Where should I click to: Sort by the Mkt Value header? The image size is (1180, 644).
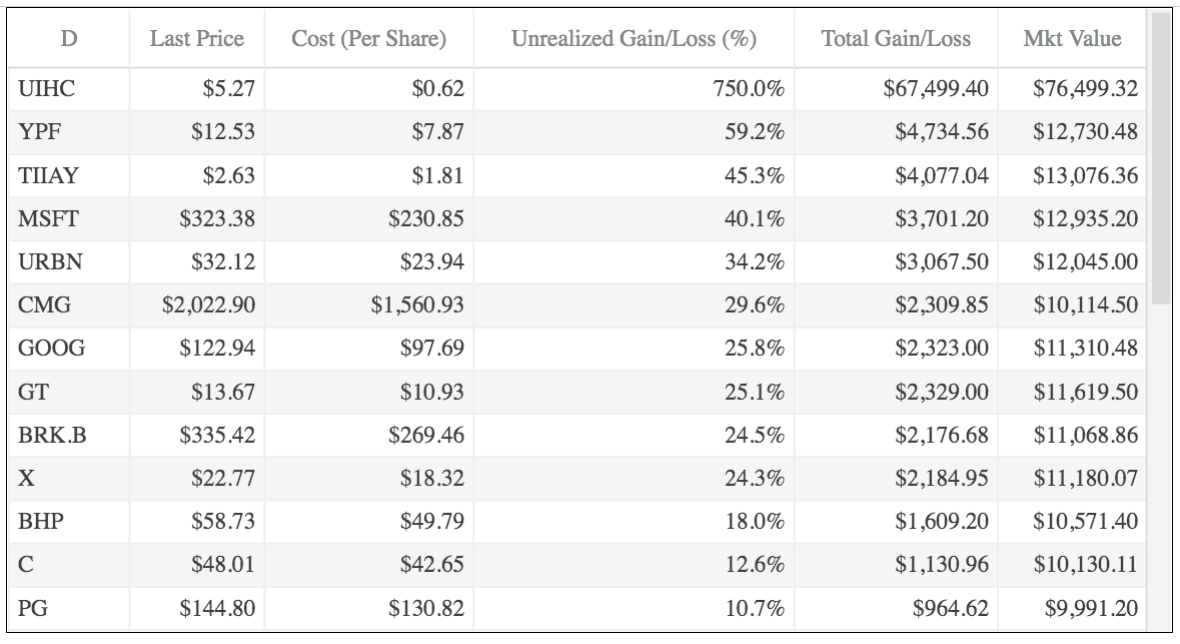point(1072,39)
